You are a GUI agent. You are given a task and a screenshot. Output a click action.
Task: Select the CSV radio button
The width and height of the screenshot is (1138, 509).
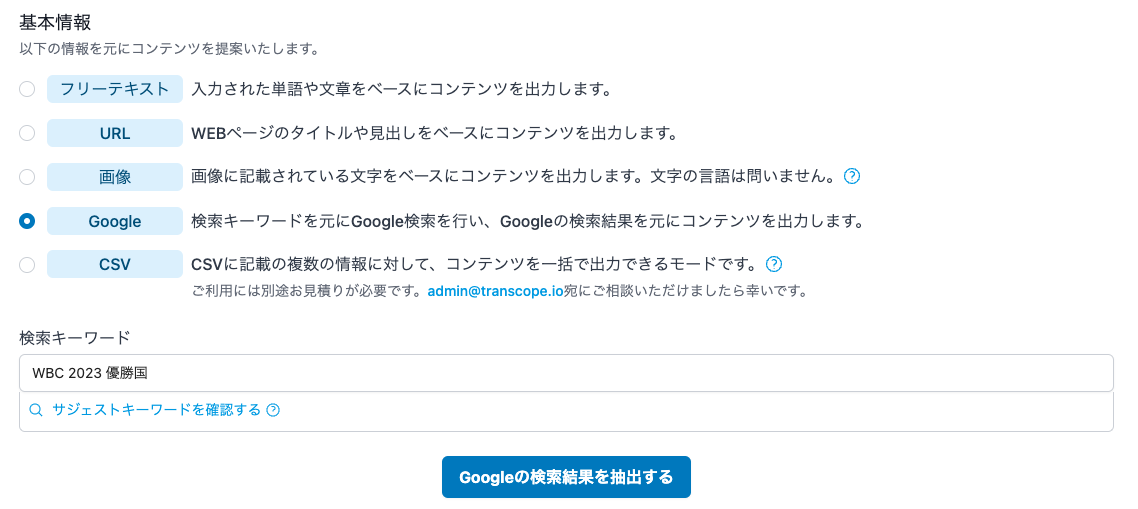pyautogui.click(x=27, y=265)
